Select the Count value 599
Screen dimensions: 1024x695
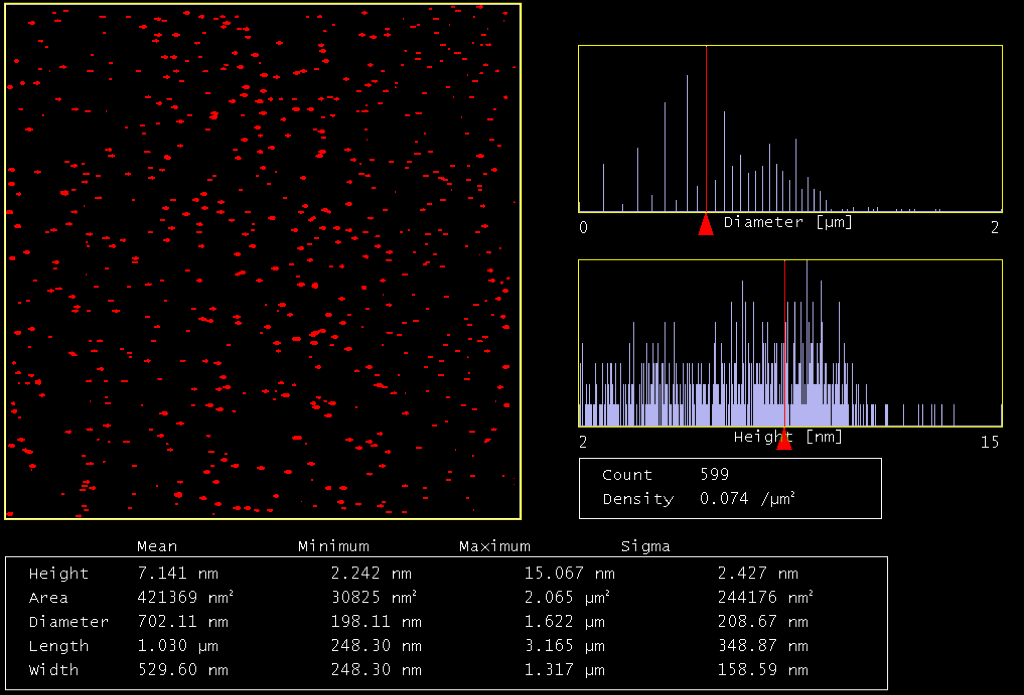714,474
